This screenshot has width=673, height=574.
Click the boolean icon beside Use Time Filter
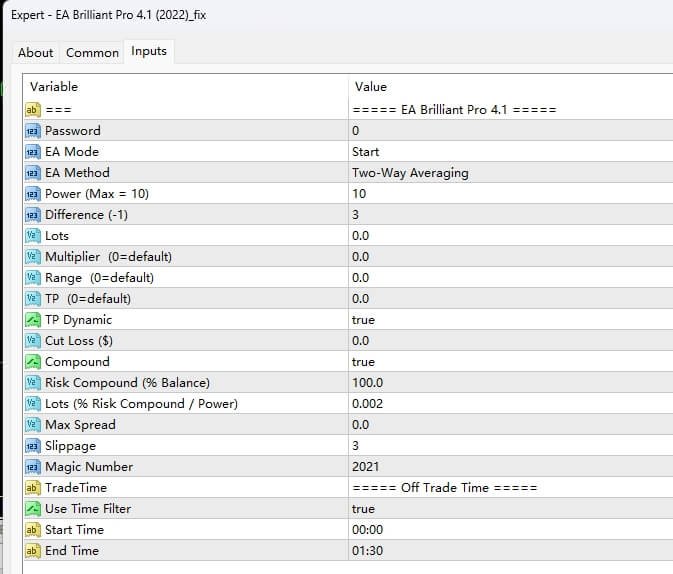click(33, 509)
